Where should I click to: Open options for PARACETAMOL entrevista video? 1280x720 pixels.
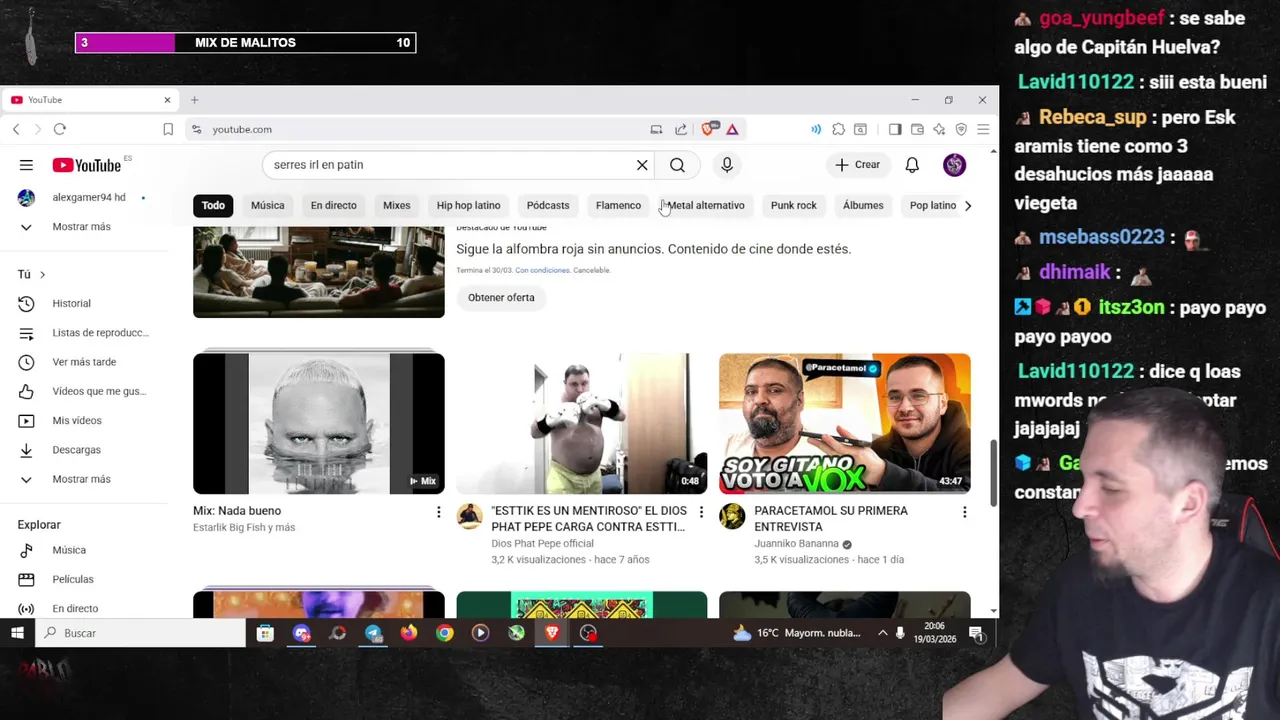[x=964, y=512]
